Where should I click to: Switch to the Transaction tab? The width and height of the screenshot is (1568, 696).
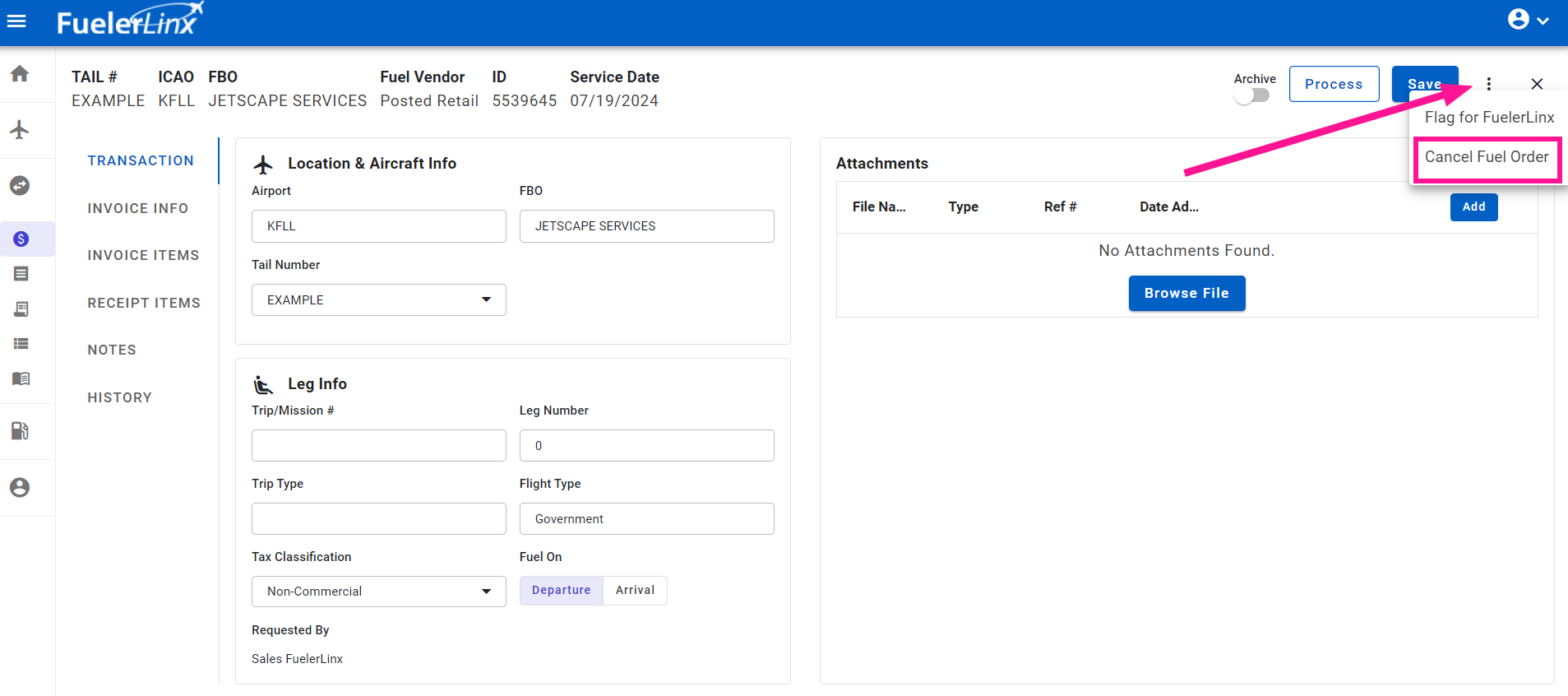[x=141, y=161]
